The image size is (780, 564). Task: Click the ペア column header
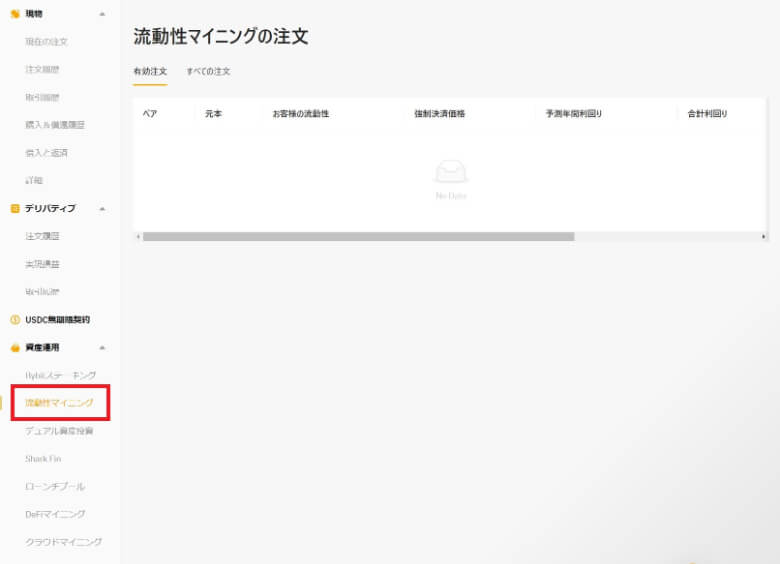click(150, 114)
